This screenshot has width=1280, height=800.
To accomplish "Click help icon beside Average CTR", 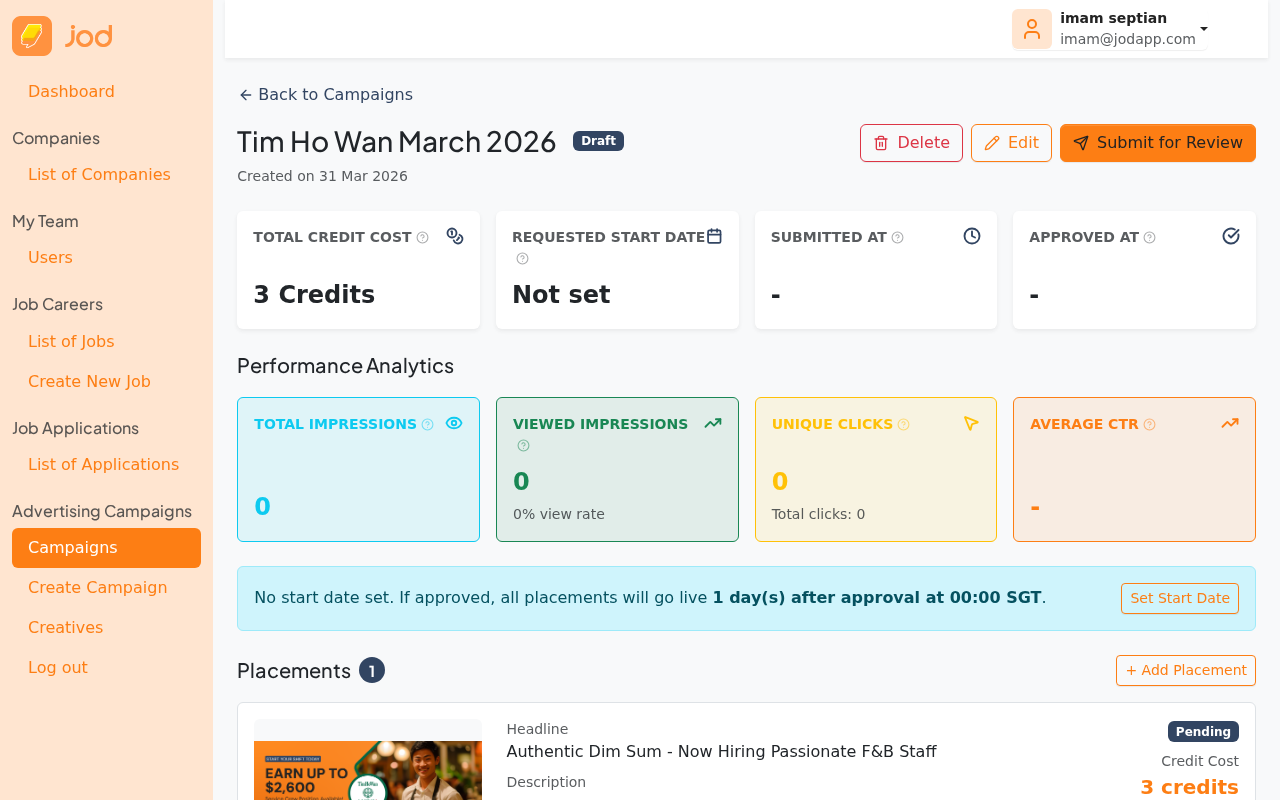I will [x=1149, y=425].
